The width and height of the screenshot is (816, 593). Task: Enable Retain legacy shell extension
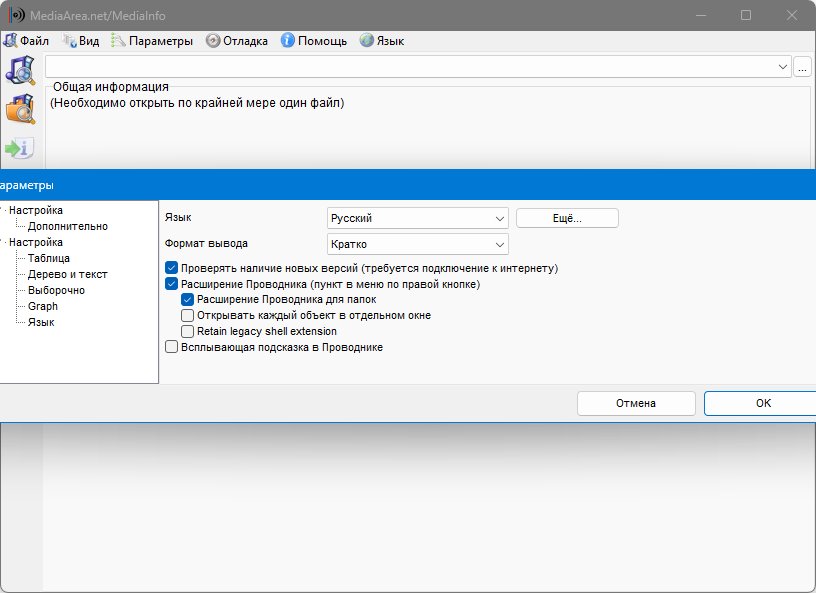187,331
